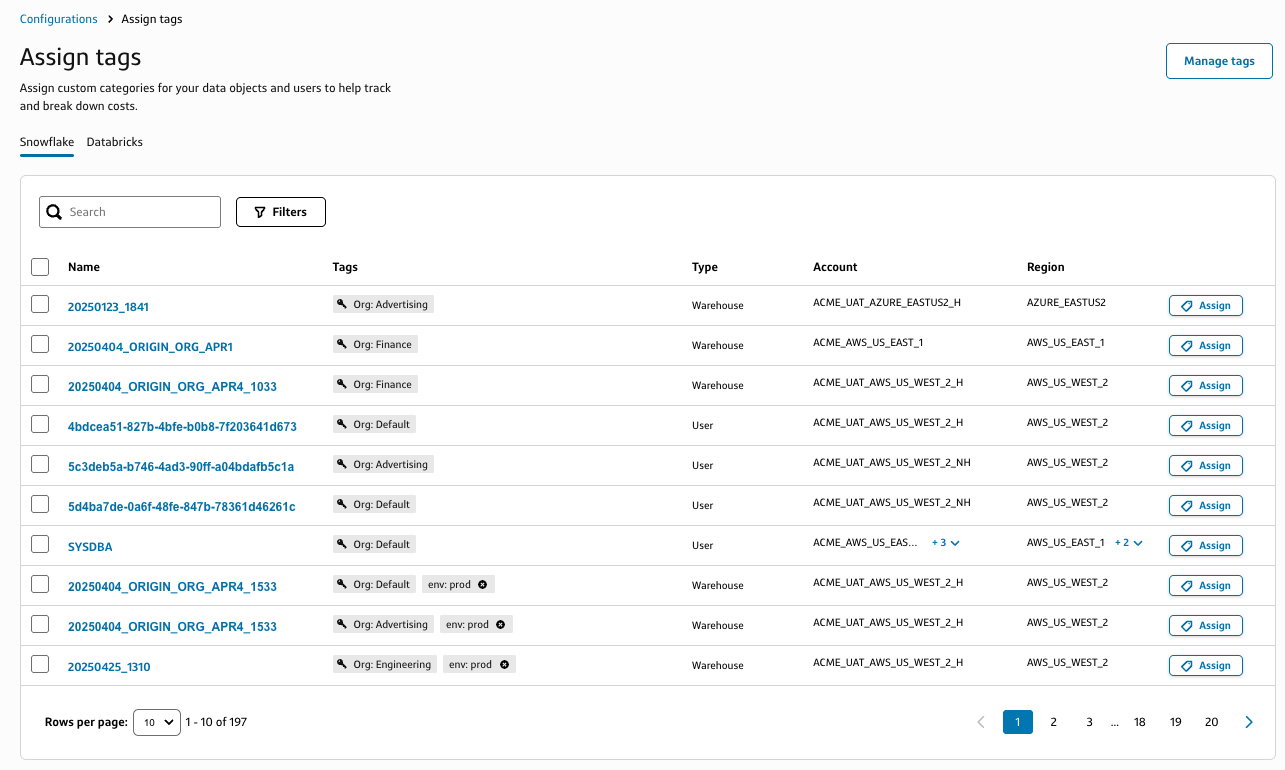Go to the next page arrow

coord(1249,722)
